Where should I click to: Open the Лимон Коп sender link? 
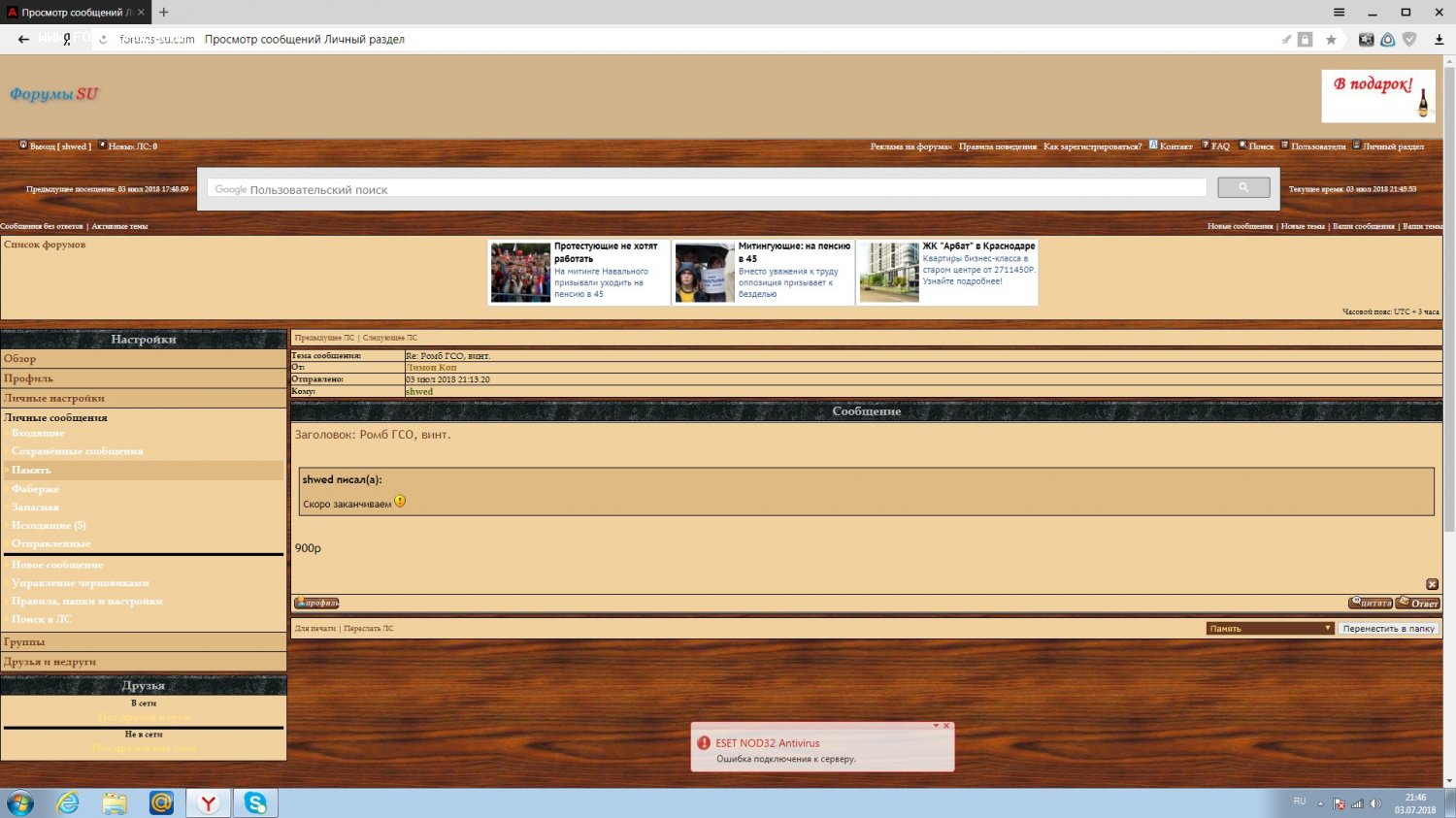[431, 368]
